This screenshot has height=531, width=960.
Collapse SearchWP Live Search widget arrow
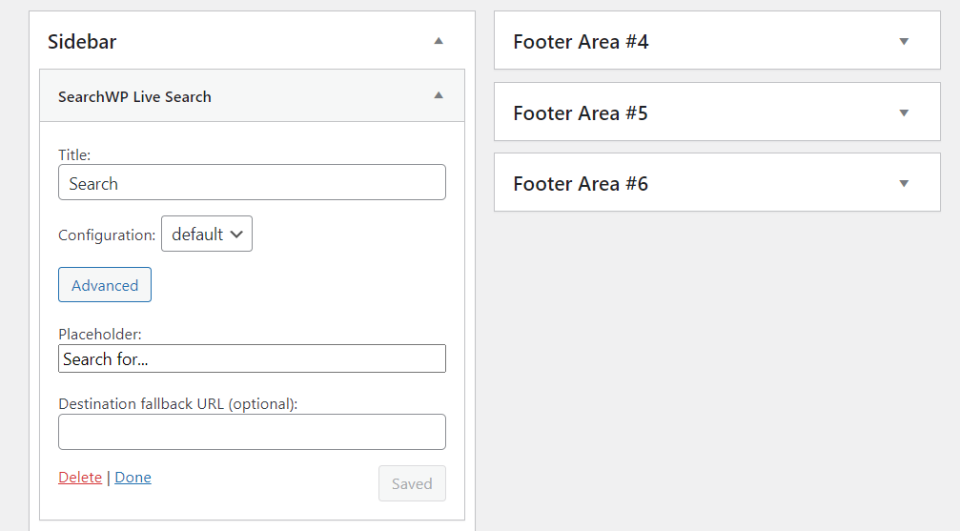[438, 96]
